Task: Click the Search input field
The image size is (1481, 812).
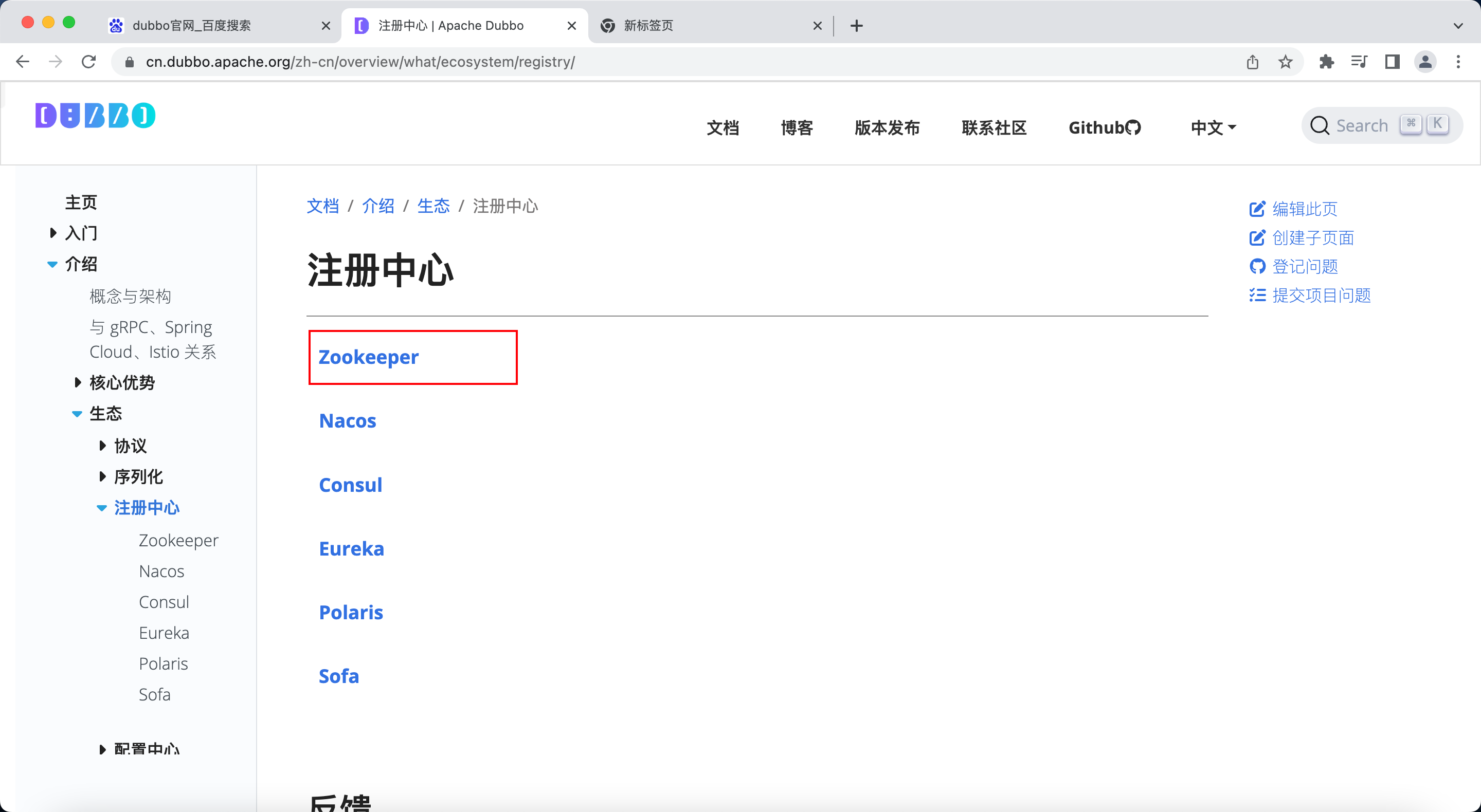Action: 1382,125
